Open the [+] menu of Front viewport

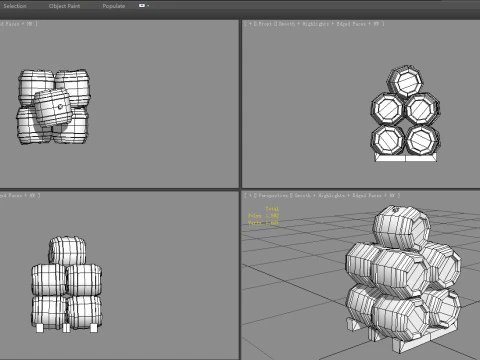tap(250, 24)
